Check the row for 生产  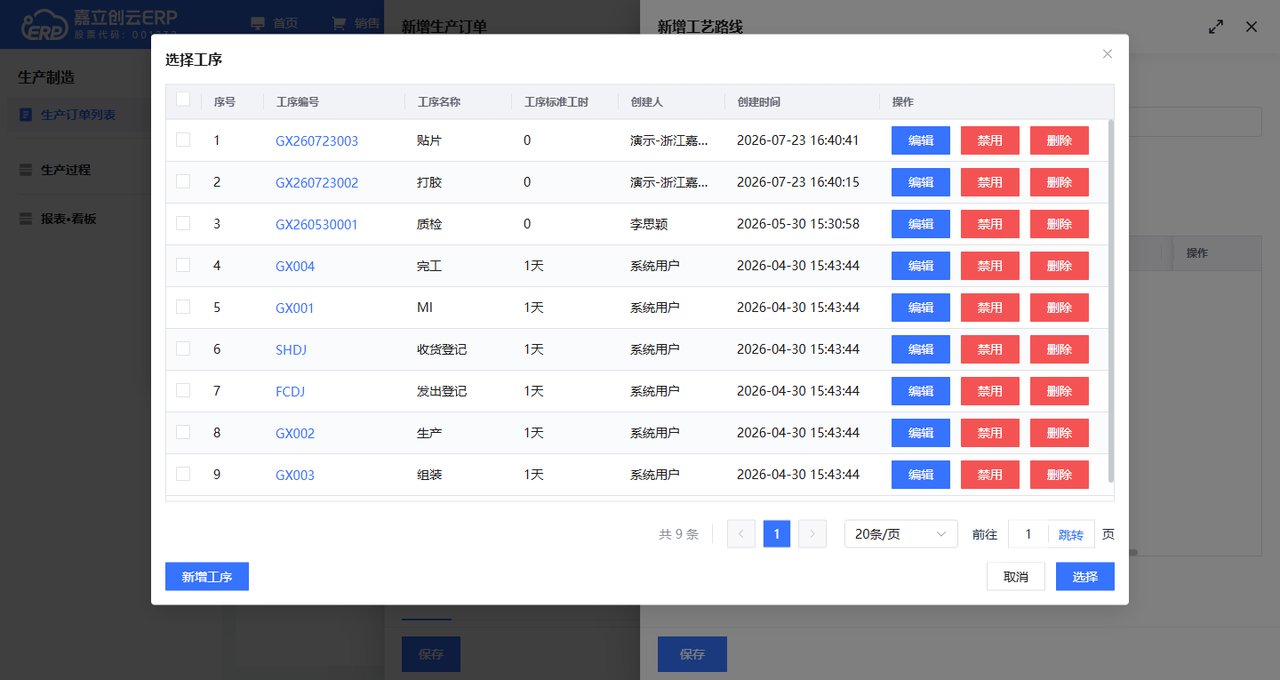[x=183, y=432]
